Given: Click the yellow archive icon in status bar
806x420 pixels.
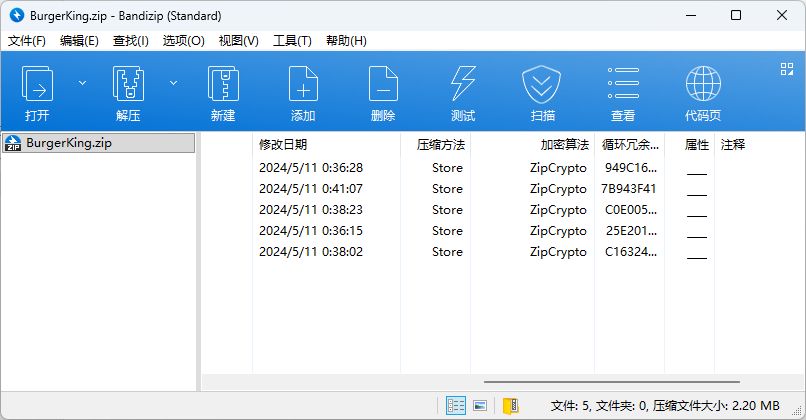Looking at the screenshot, I should pyautogui.click(x=511, y=406).
